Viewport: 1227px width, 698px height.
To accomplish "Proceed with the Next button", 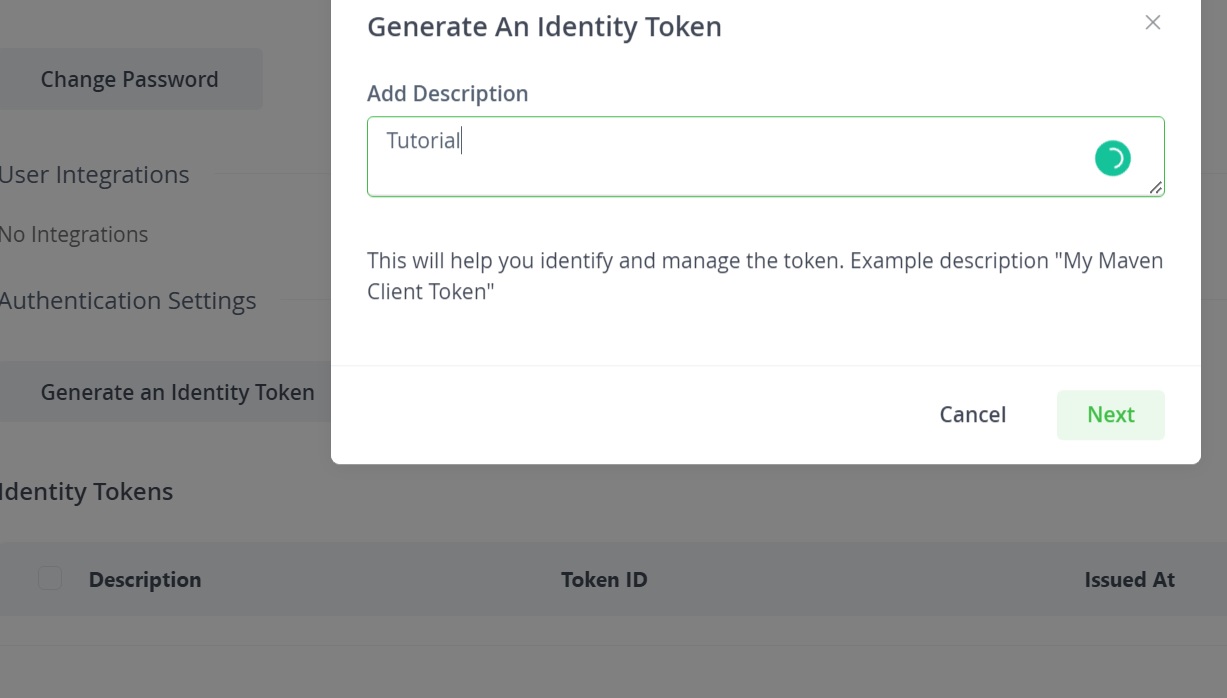I will pyautogui.click(x=1110, y=415).
